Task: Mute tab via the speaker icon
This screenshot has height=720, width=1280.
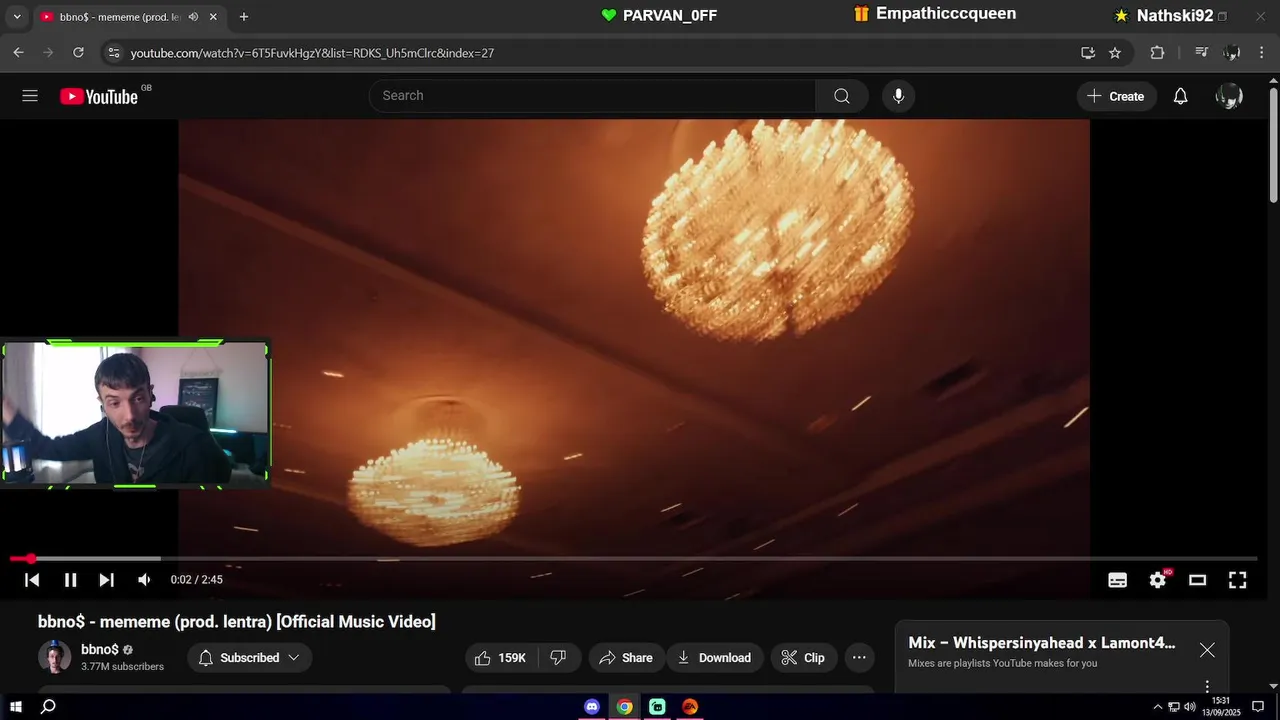Action: point(193,17)
